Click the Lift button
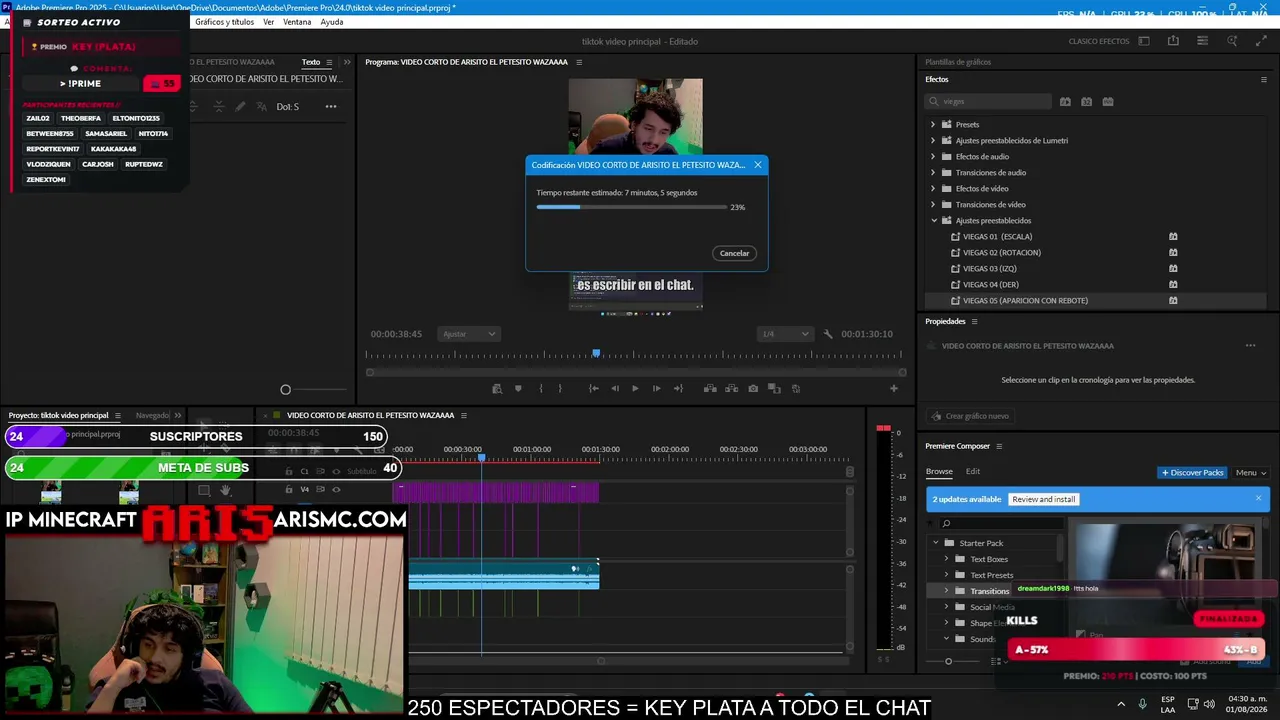The height and width of the screenshot is (720, 1280). [x=710, y=388]
